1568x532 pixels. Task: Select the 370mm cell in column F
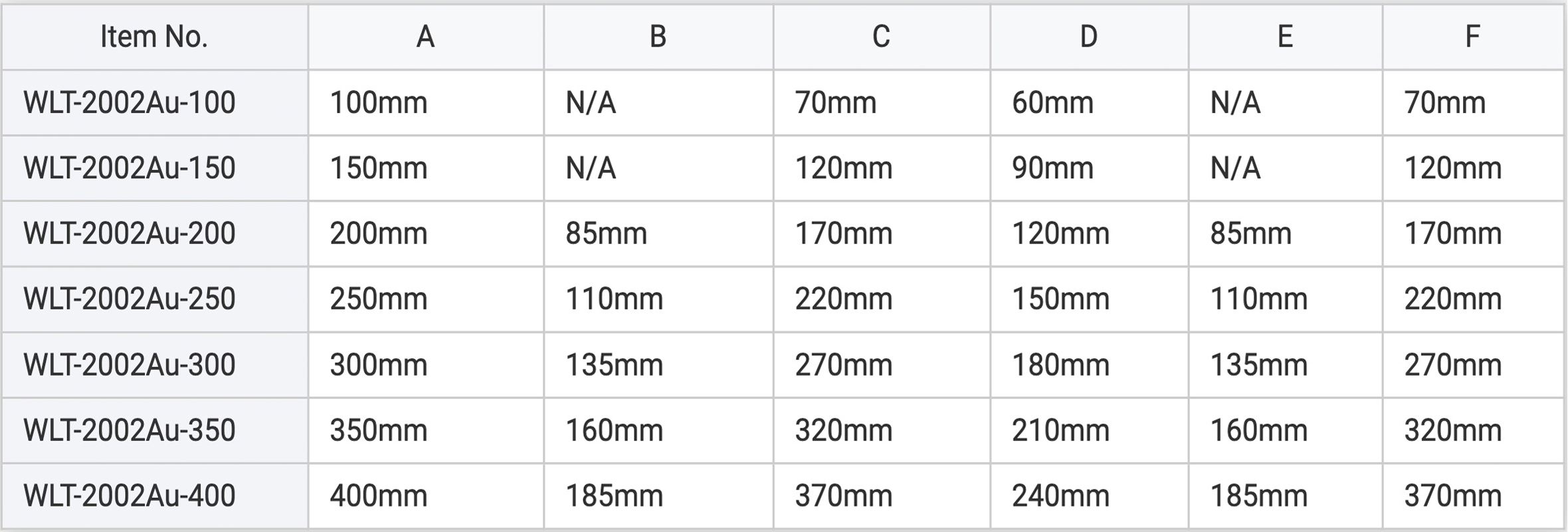tap(1453, 496)
